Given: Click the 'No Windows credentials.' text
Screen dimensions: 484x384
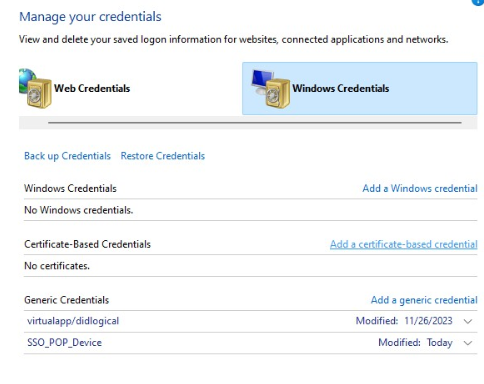Looking at the screenshot, I should tap(79, 210).
